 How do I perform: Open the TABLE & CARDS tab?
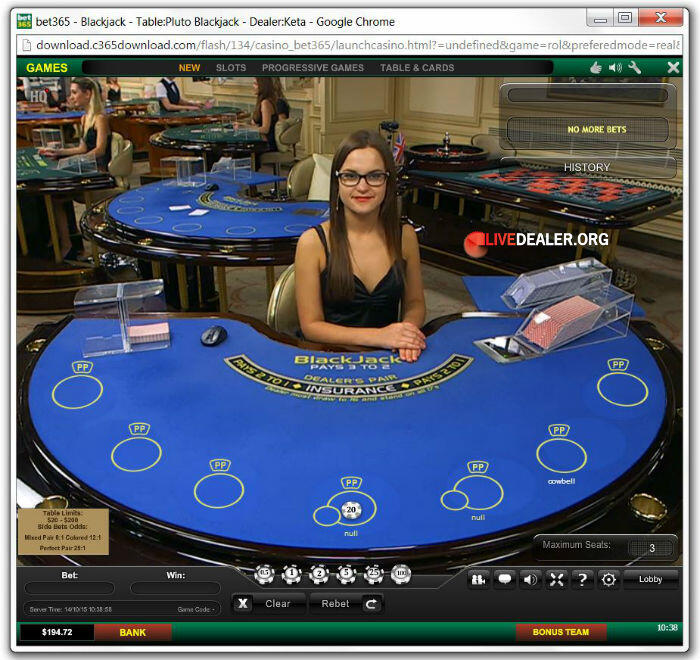tap(417, 68)
